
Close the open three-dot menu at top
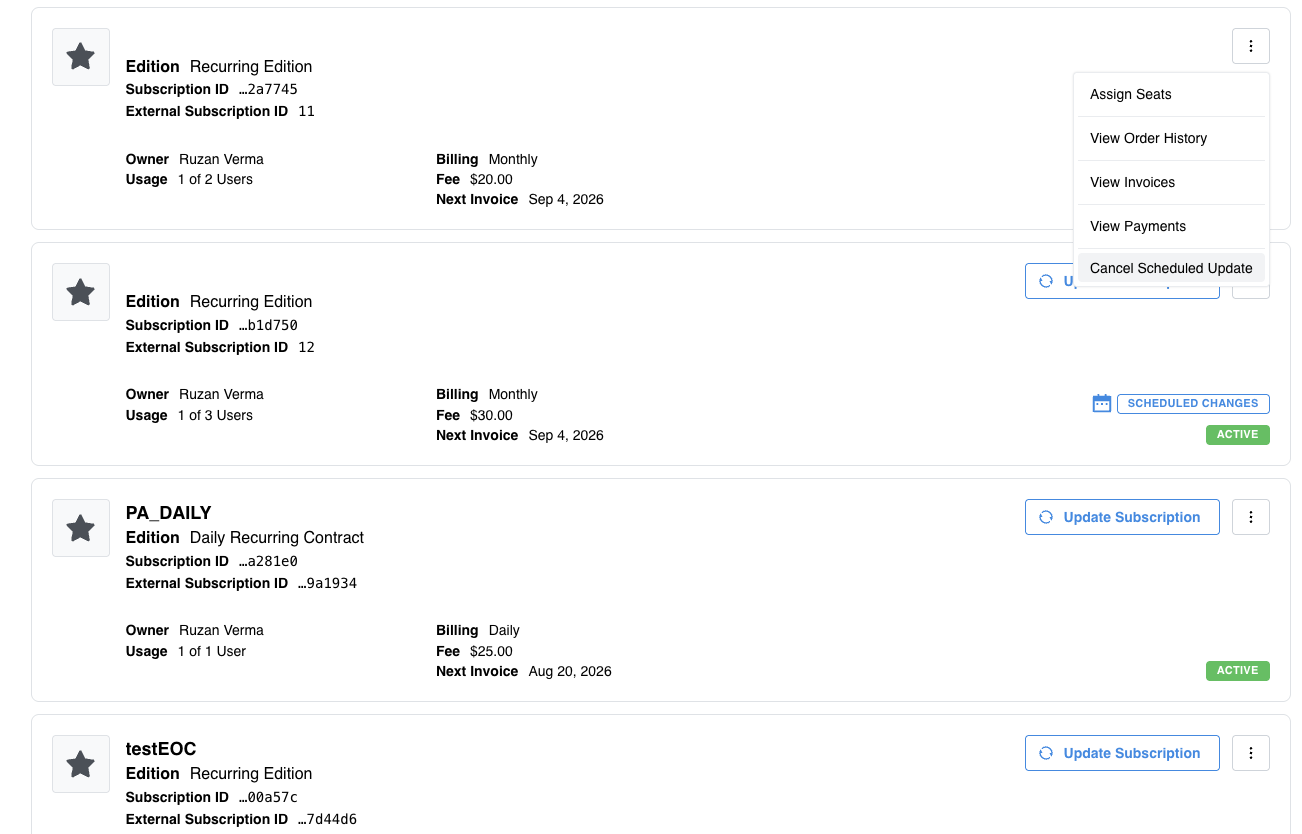pos(1251,46)
